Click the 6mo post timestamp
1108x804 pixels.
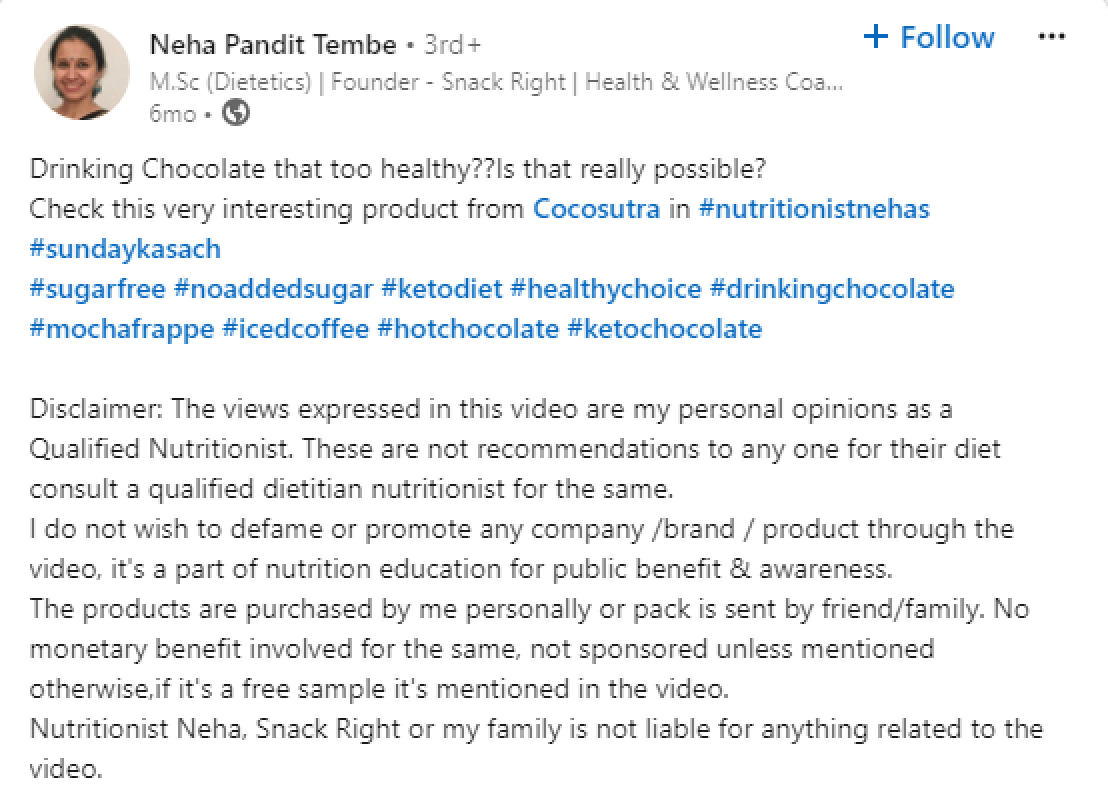pyautogui.click(x=172, y=113)
